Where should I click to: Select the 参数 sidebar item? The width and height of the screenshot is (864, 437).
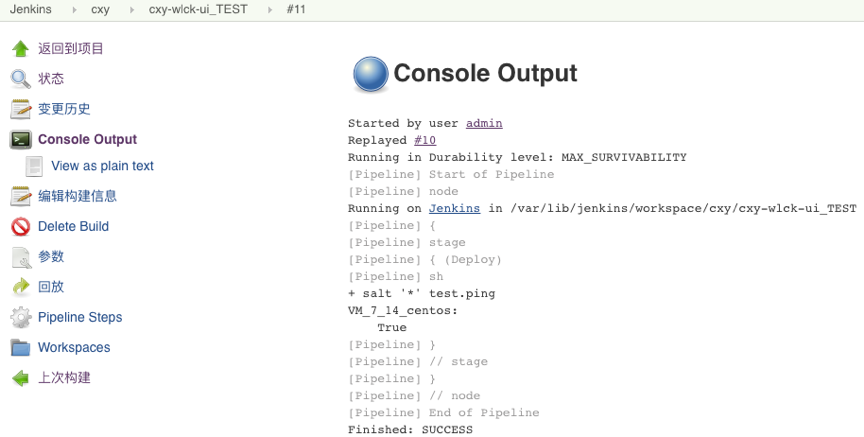pyautogui.click(x=51, y=257)
